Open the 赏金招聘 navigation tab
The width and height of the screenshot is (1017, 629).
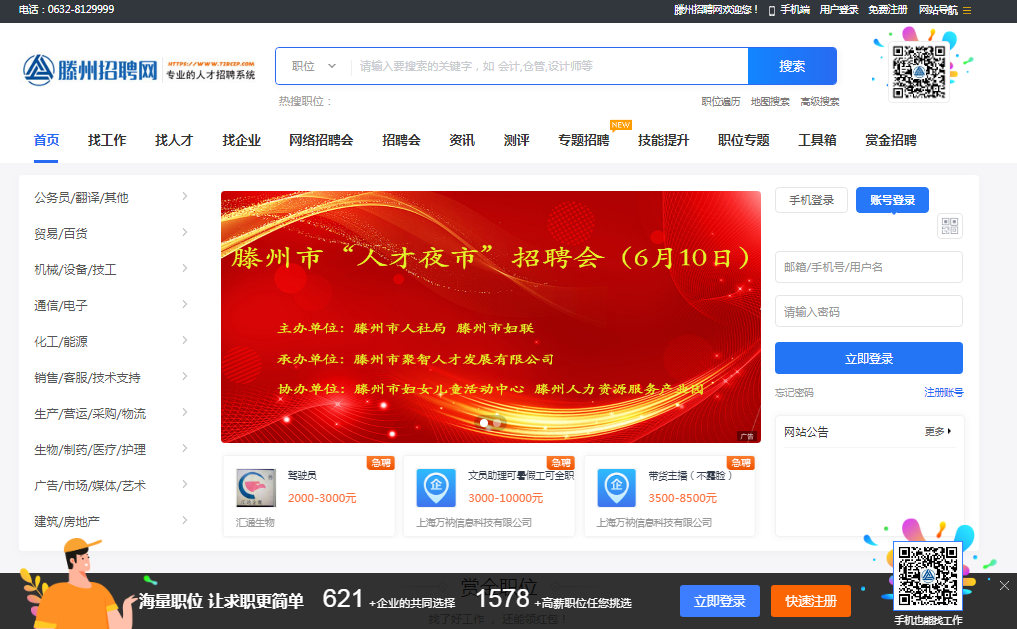pos(891,140)
